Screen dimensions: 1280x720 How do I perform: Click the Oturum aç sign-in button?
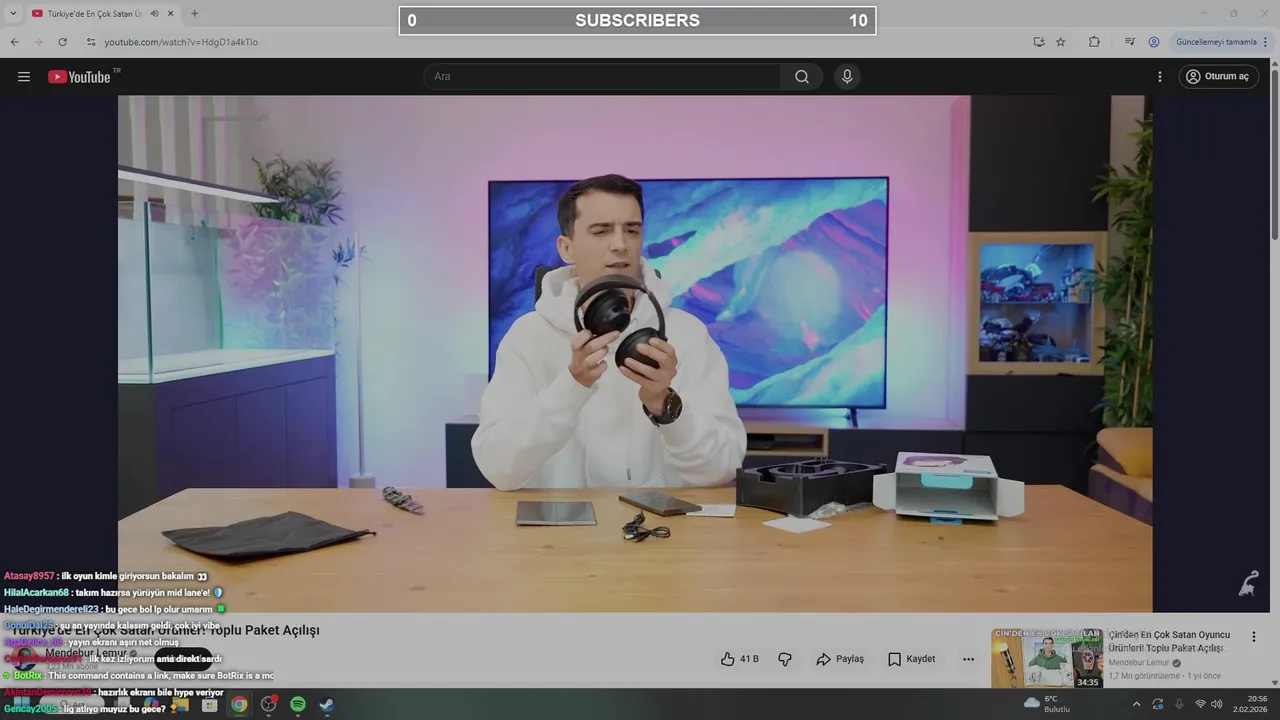[x=1217, y=77]
